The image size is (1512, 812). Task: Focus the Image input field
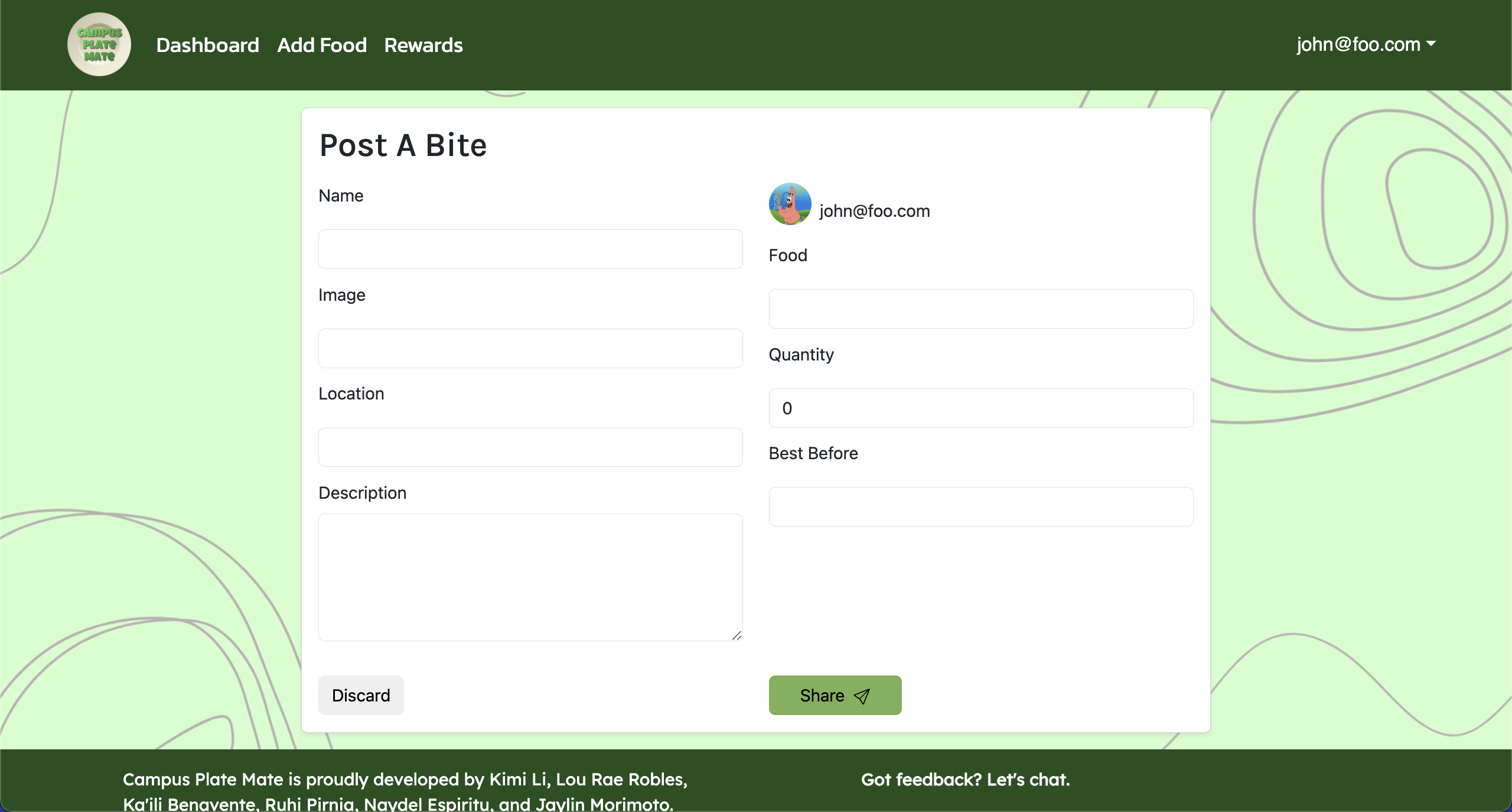coord(530,348)
